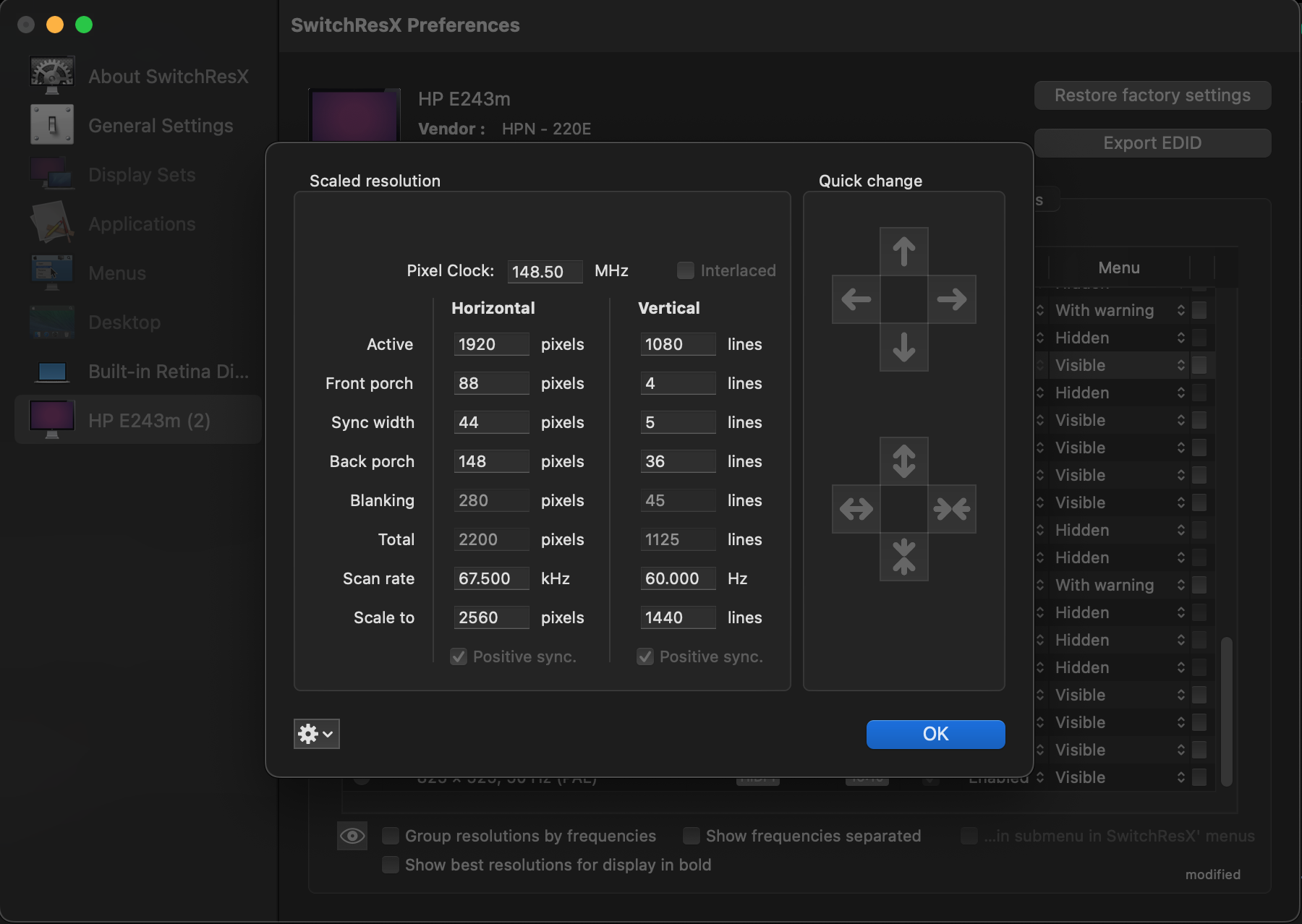Open About SwitchResX in the sidebar
The image size is (1302, 924).
(x=138, y=76)
